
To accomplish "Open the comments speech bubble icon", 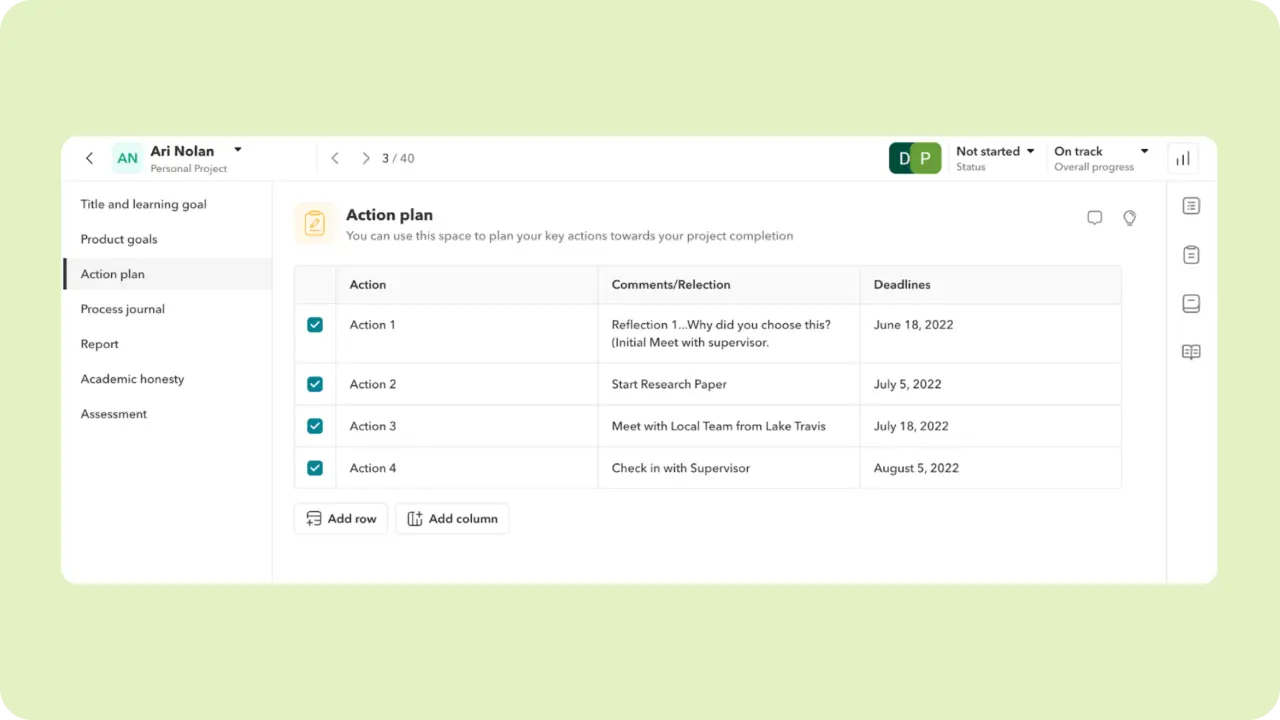I will point(1095,218).
